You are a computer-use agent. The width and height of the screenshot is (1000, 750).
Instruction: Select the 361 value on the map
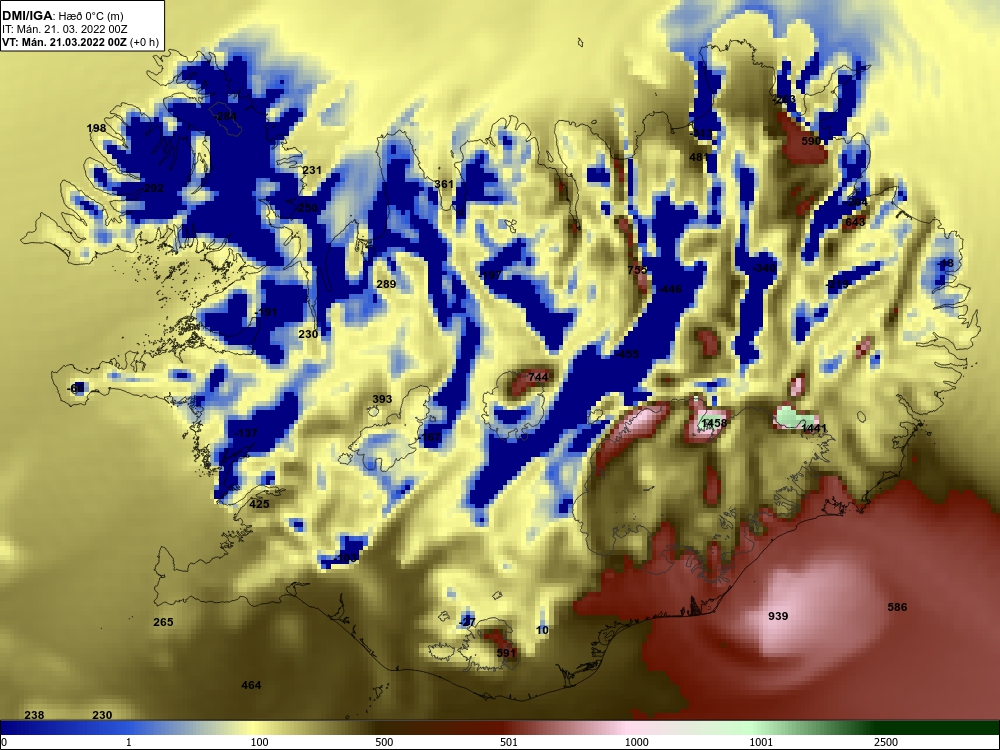(444, 184)
